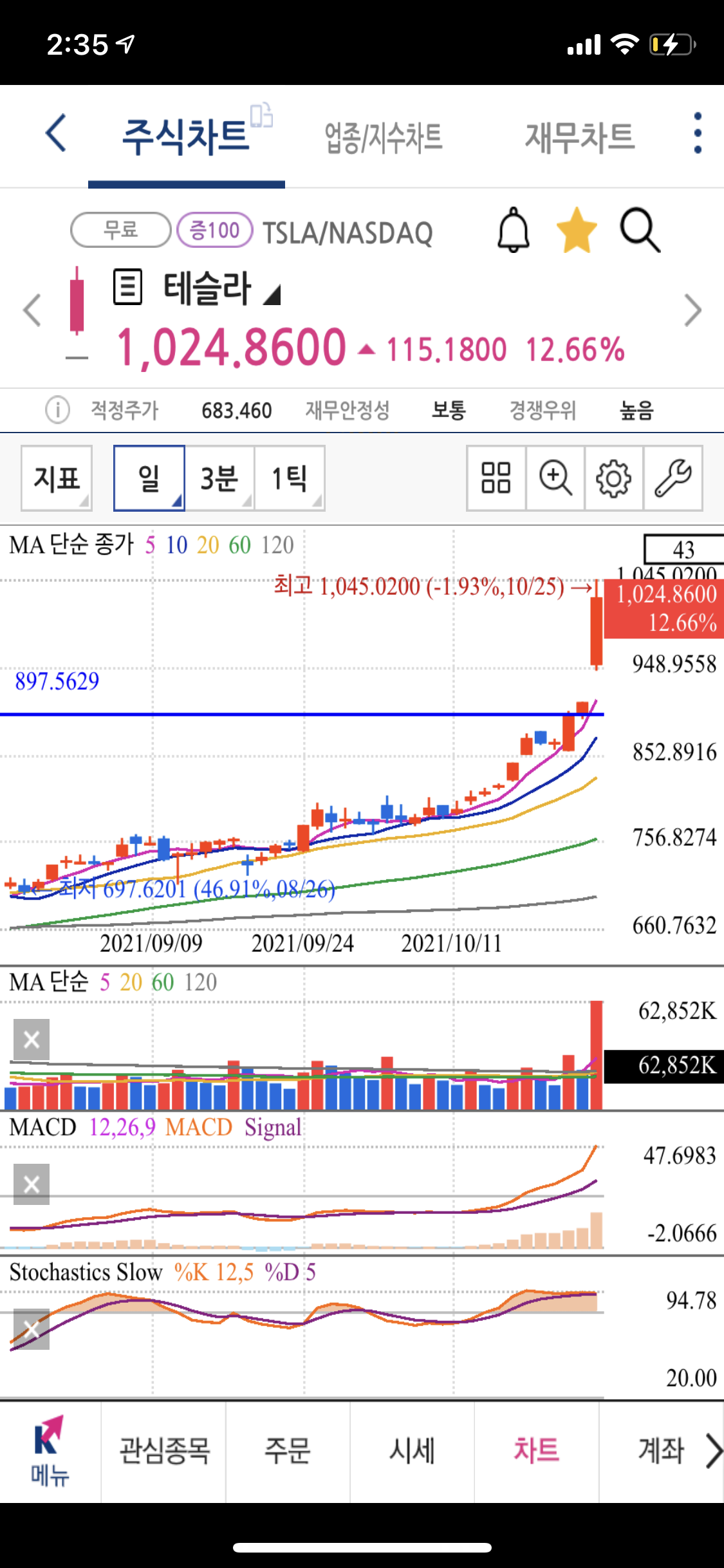The height and width of the screenshot is (1568, 724).
Task: Tap the back arrow at top left
Action: pyautogui.click(x=57, y=133)
